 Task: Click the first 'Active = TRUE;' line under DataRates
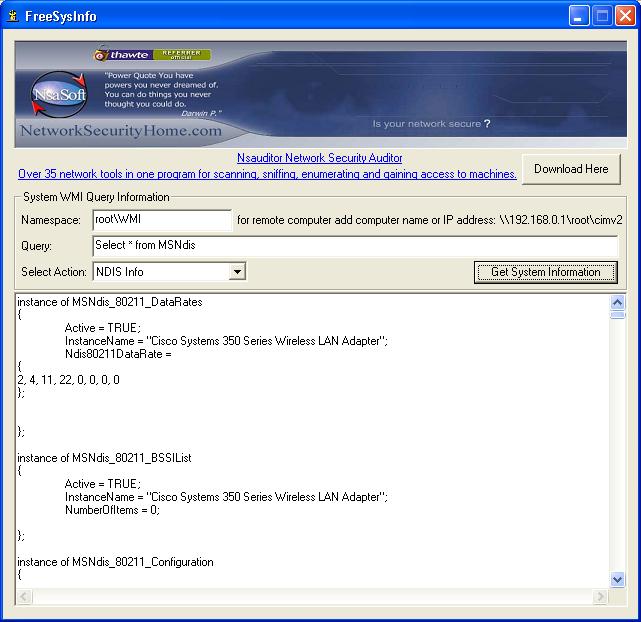tap(103, 328)
